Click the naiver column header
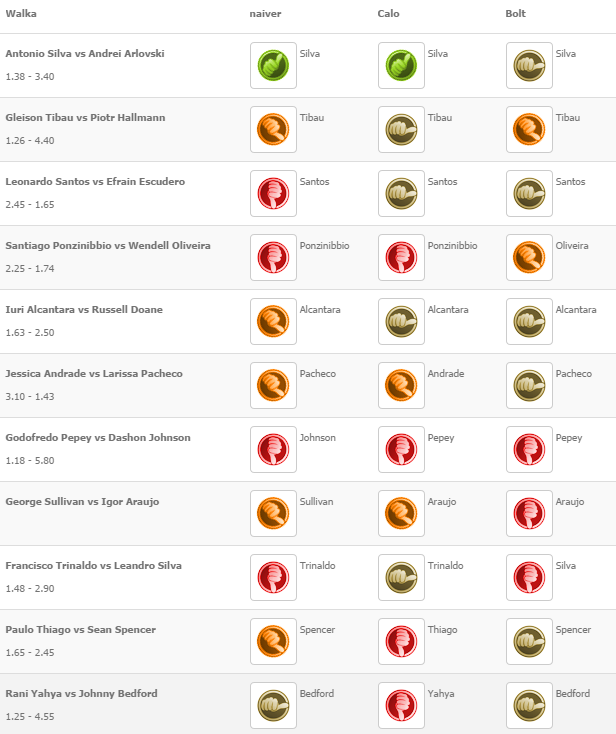616x734 pixels. pyautogui.click(x=264, y=14)
